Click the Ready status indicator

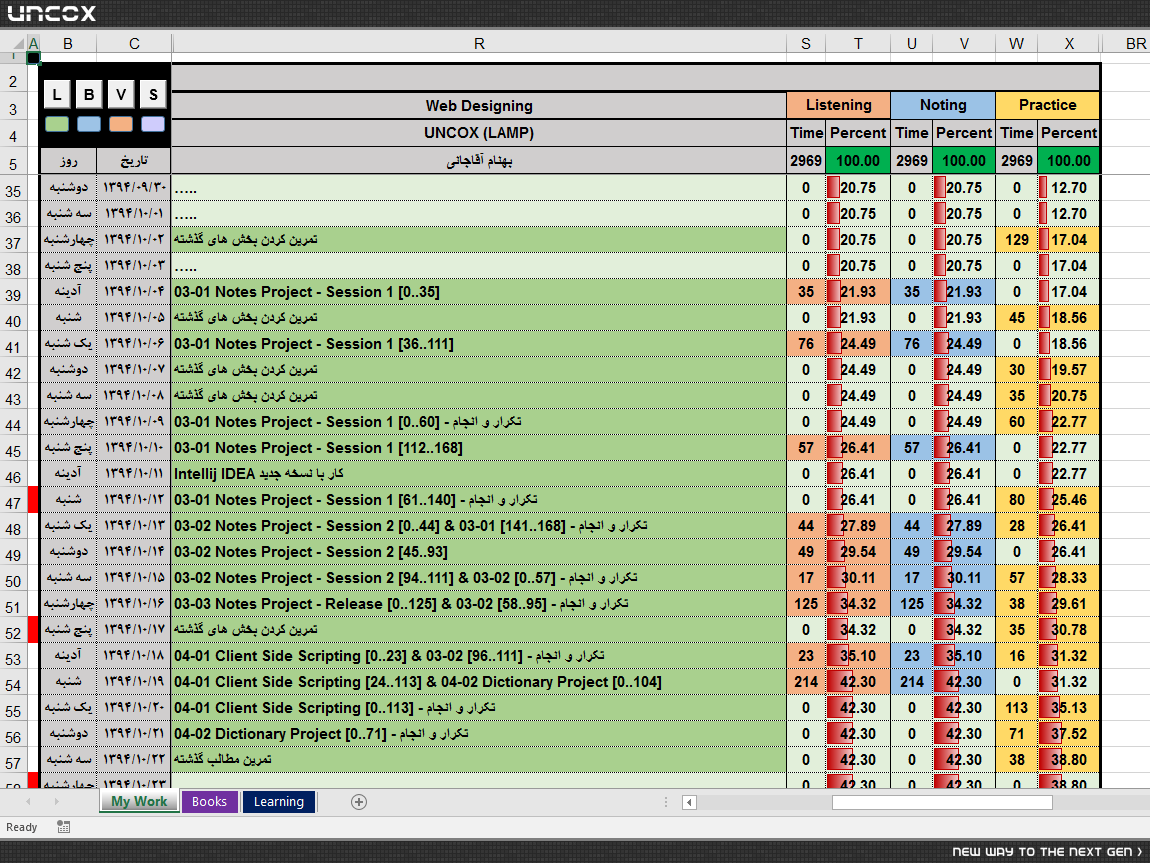21,827
